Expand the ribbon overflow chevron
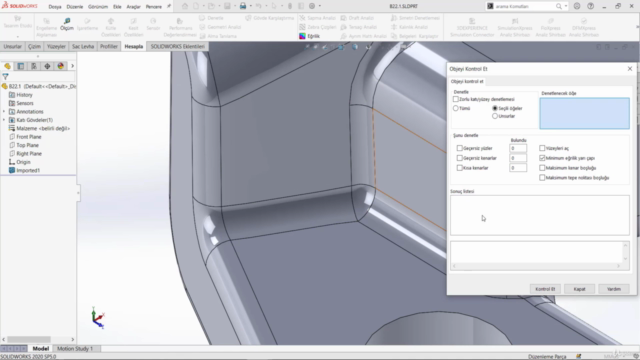The width and height of the screenshot is (640, 360). click(x=637, y=27)
